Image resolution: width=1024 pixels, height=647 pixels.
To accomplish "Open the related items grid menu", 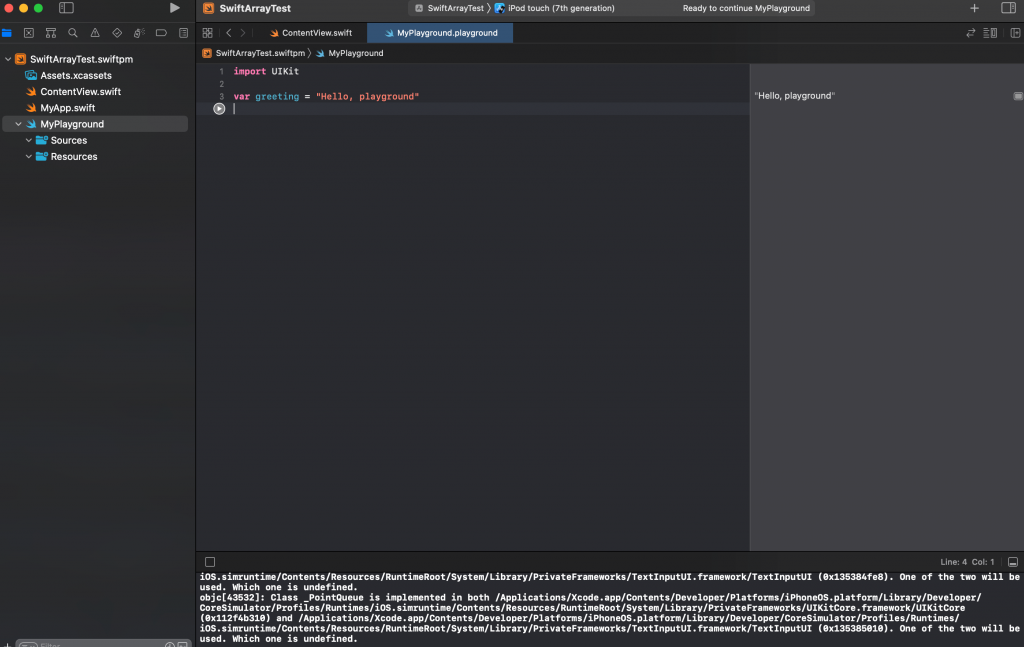I will click(x=208, y=33).
